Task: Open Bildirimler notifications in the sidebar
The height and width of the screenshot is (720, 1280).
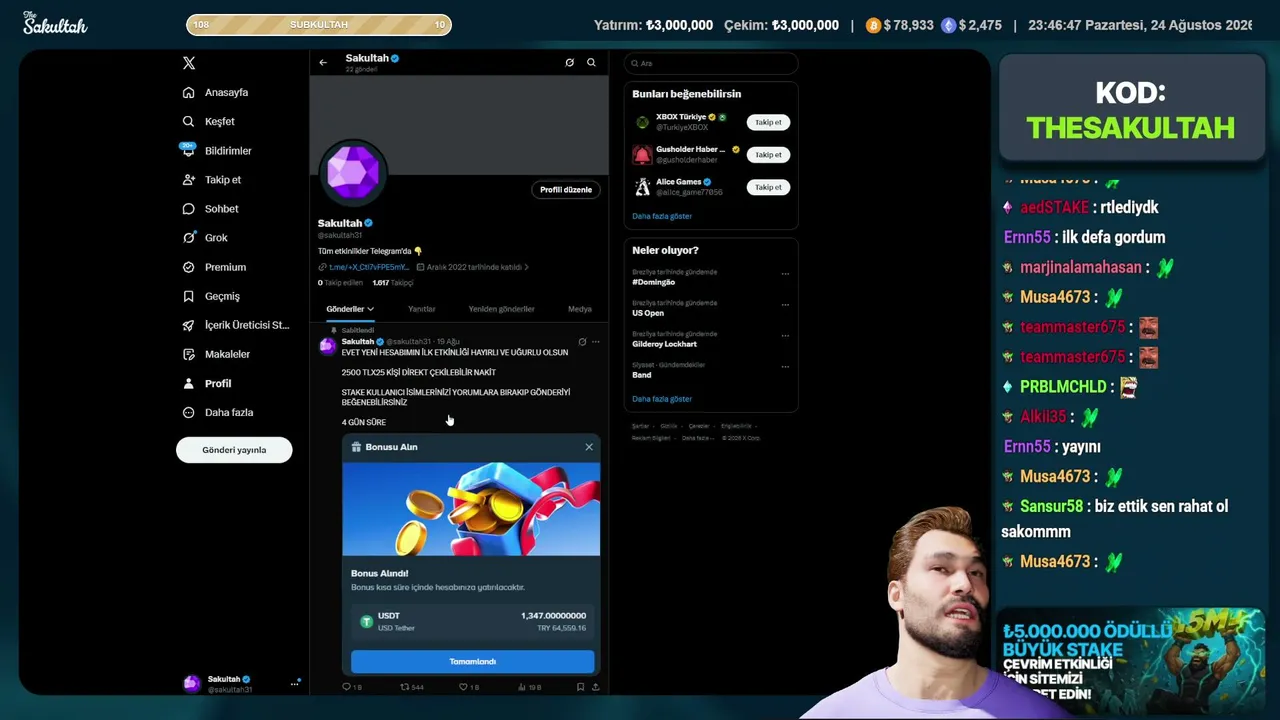Action: point(216,150)
